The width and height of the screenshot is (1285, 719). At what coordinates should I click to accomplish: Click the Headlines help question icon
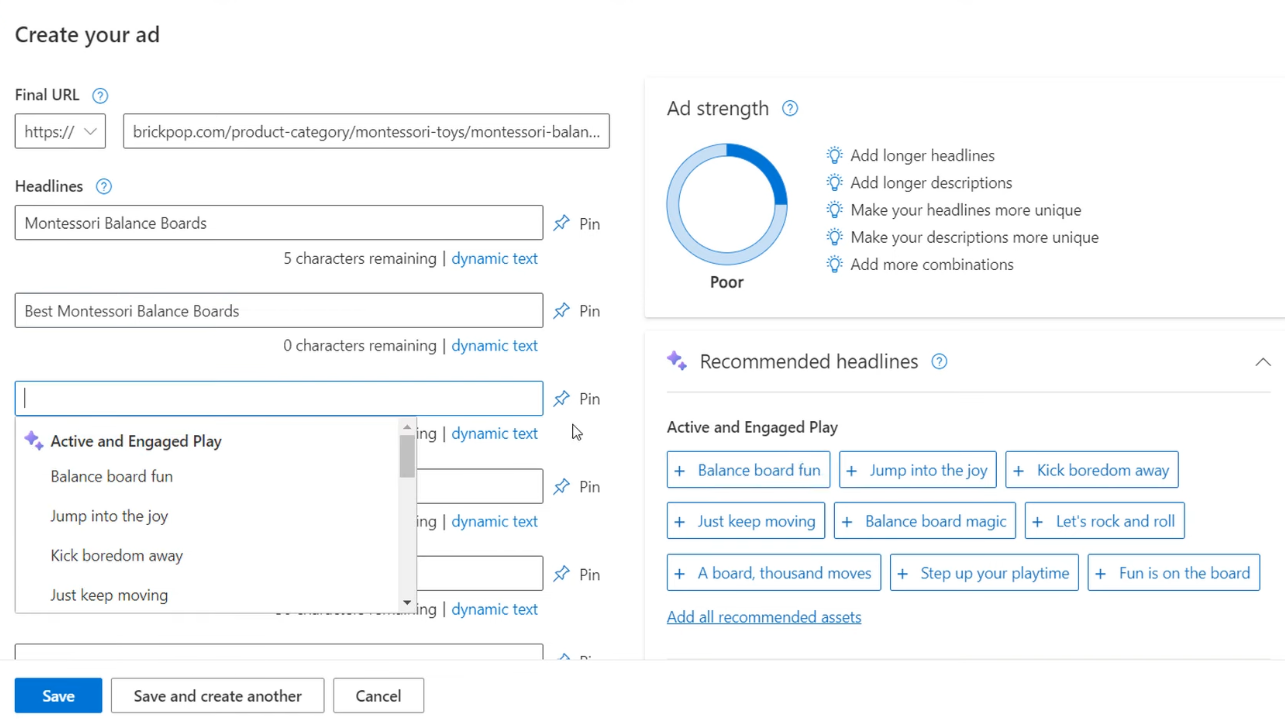point(103,187)
